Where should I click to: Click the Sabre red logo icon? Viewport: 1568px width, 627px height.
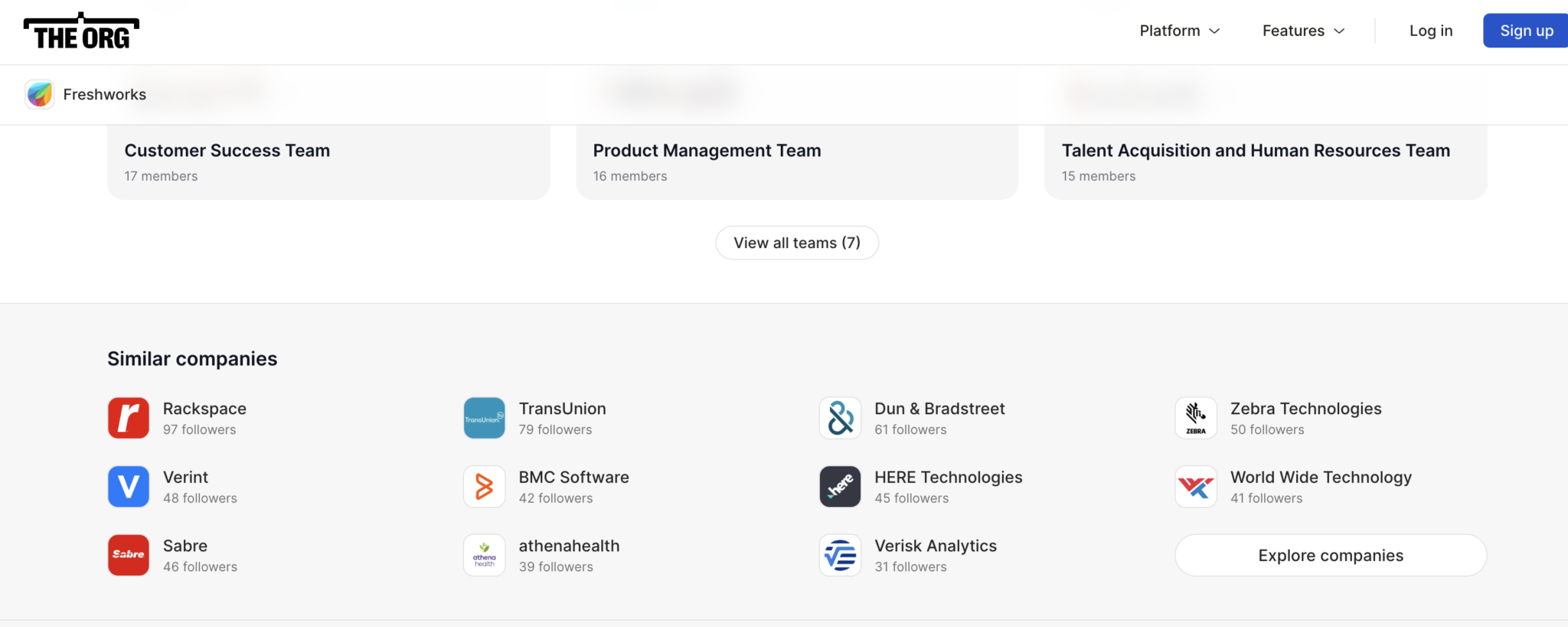(x=129, y=555)
